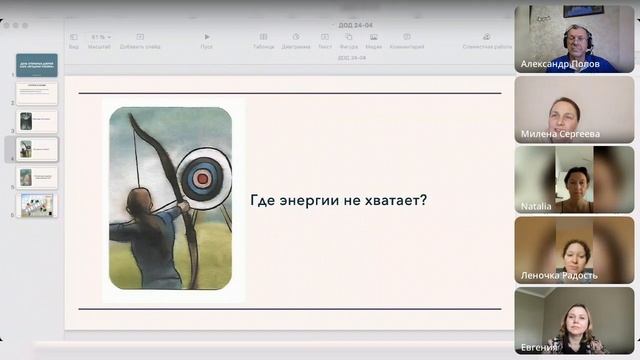Click the text 'Где энергии не хватает?'
Screen dimensions: 640x360
(338, 200)
